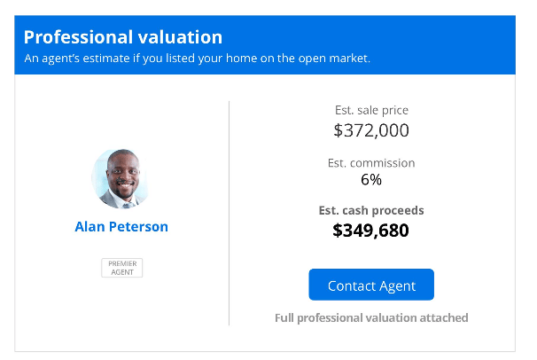The width and height of the screenshot is (537, 360).
Task: Select the $372,000 sale price value
Action: [371, 131]
